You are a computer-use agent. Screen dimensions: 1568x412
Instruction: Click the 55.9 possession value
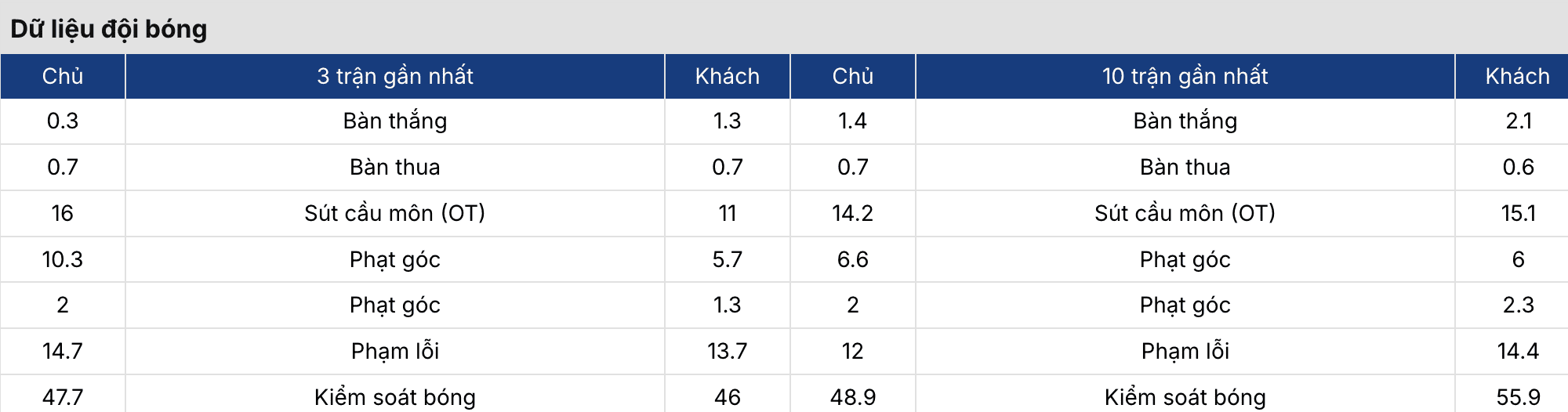pos(1518,397)
